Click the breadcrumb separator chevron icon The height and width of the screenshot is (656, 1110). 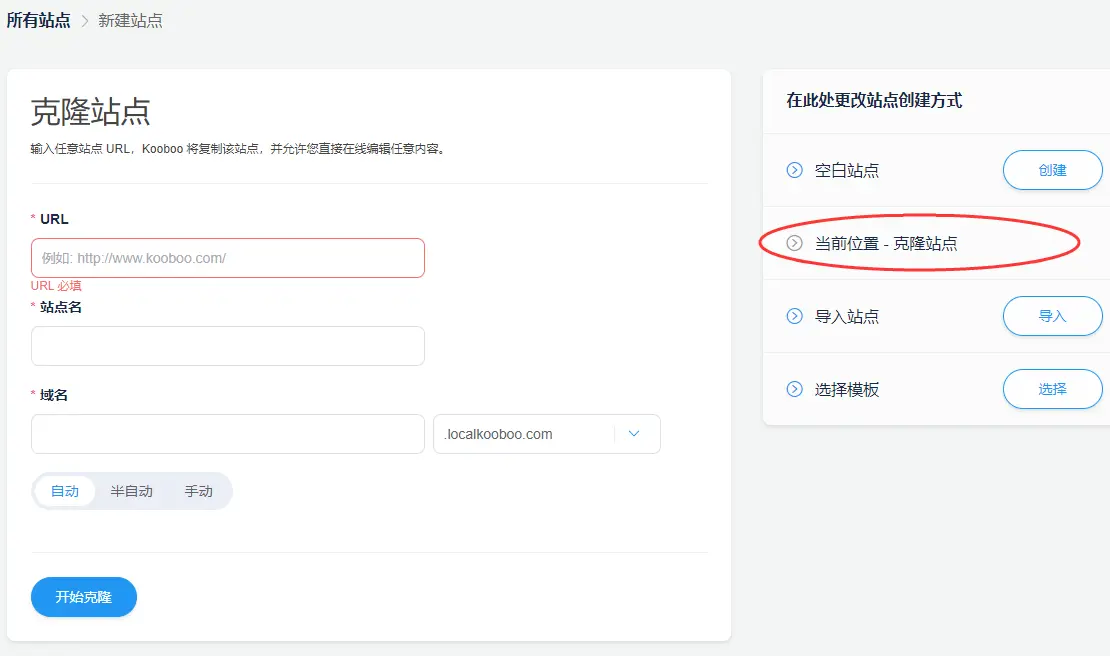coord(85,21)
